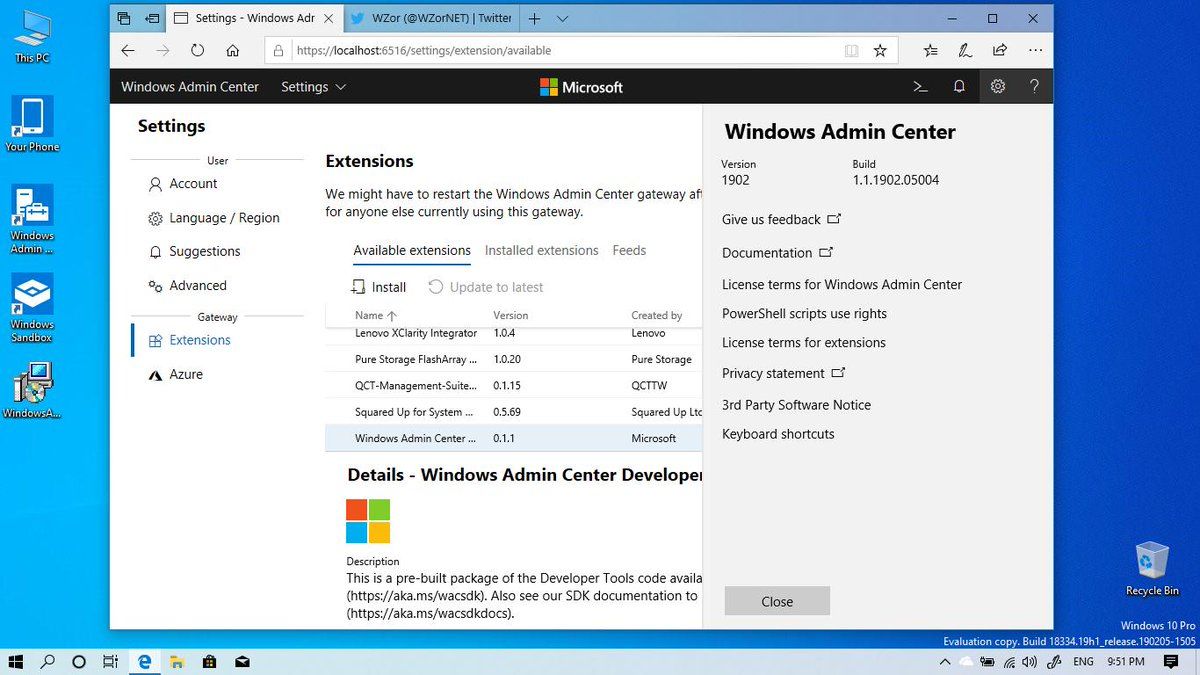Open notifications bell in Admin Center header
Screen dimensions: 1200x675
959,87
